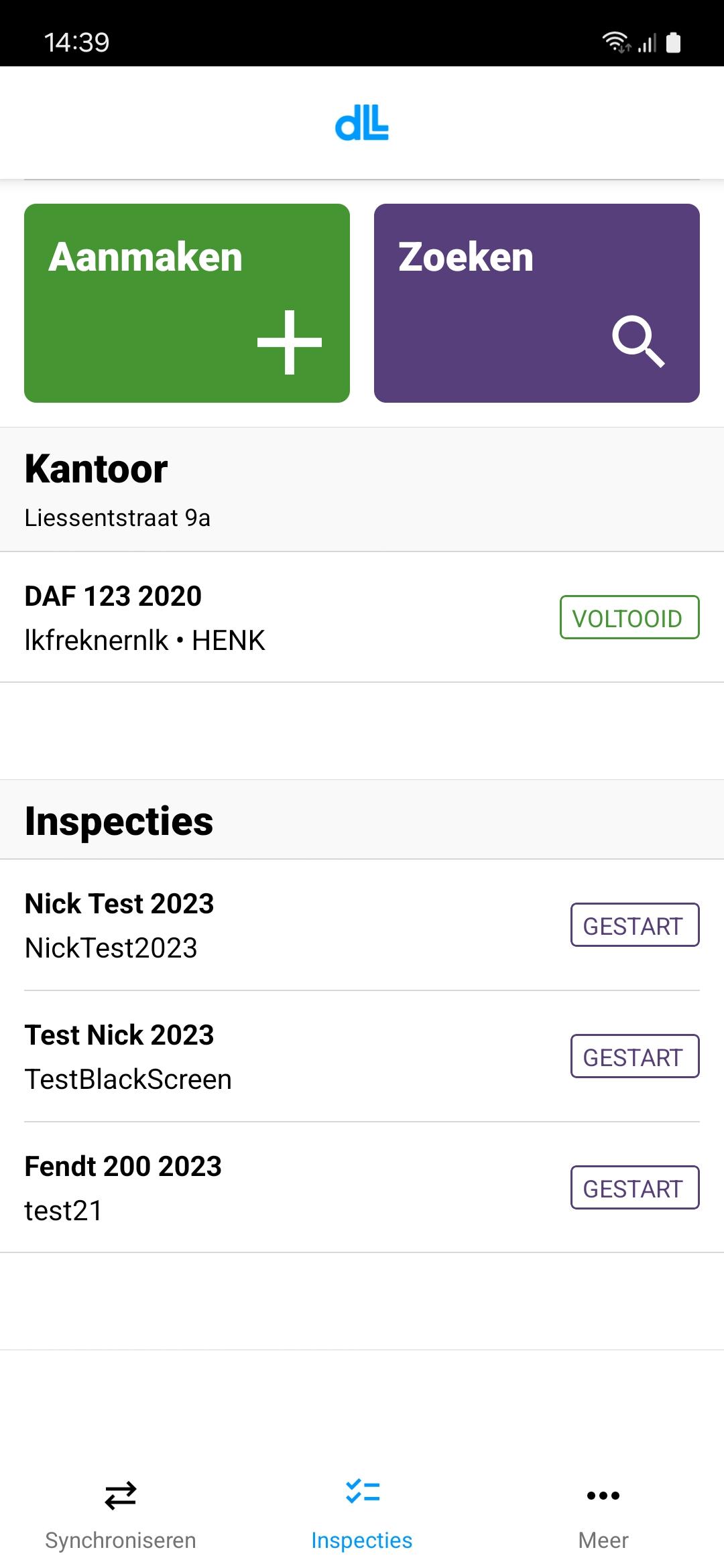Tap the battery status icon
Viewport: 724px width, 1568px height.
673,42
